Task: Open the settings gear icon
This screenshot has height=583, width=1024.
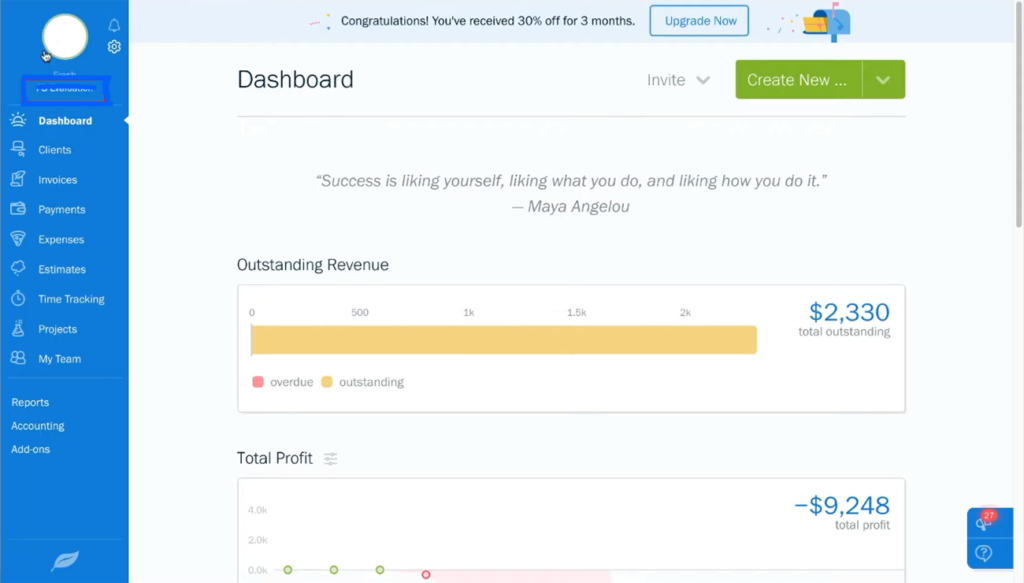Action: tap(113, 46)
